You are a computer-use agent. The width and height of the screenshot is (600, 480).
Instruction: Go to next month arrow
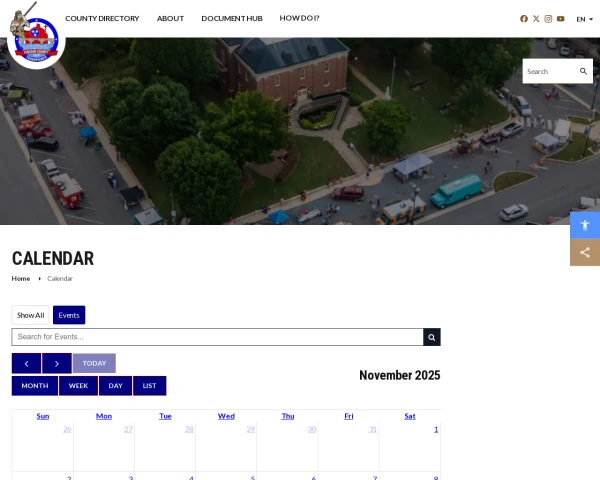tap(57, 363)
